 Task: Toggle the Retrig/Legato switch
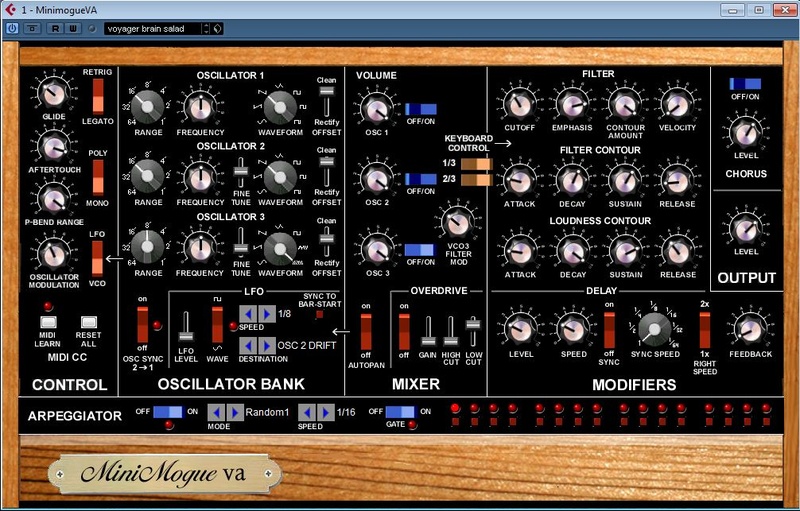[97, 96]
